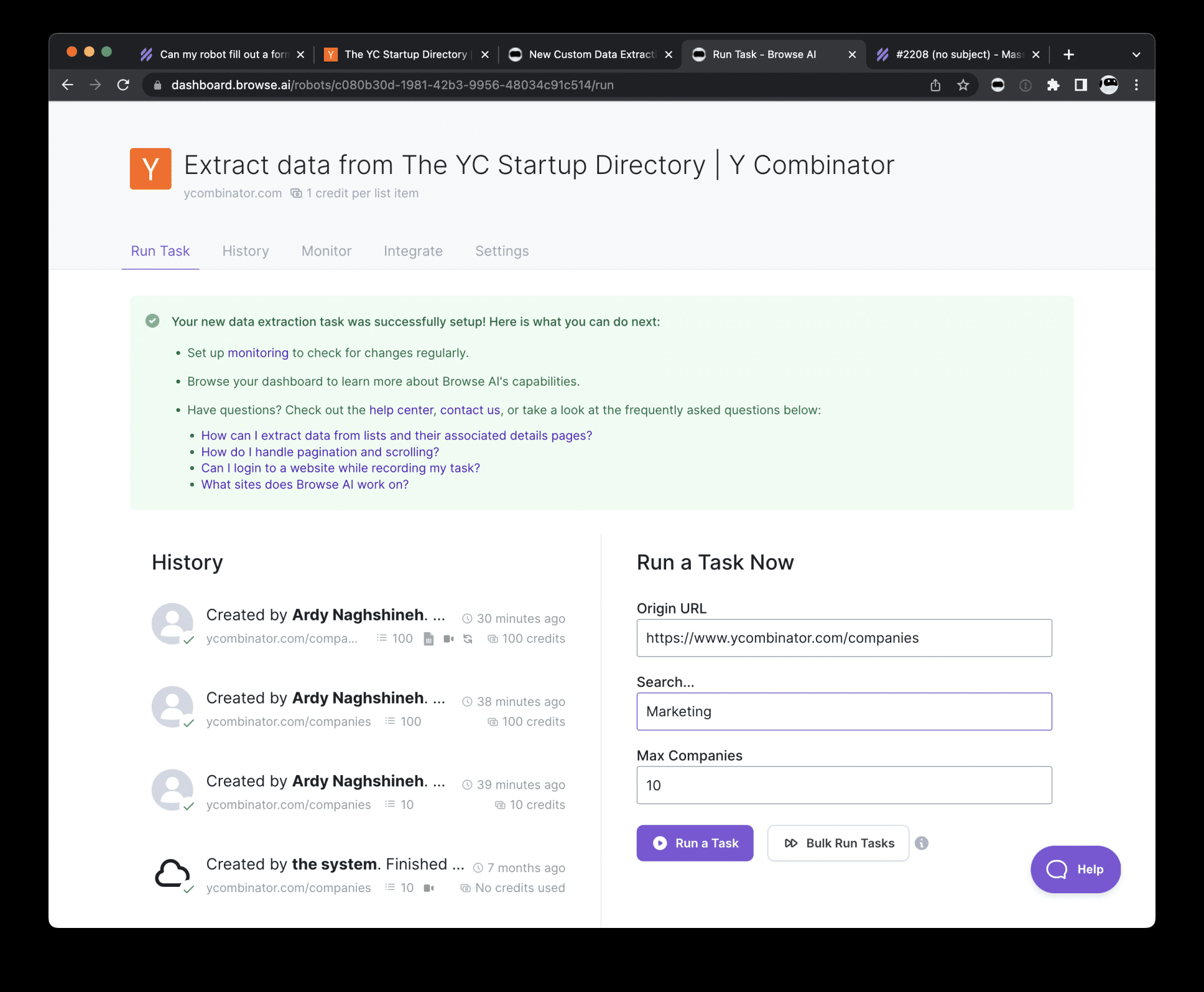The height and width of the screenshot is (992, 1204).
Task: Open the document icon in first history row
Action: click(429, 639)
